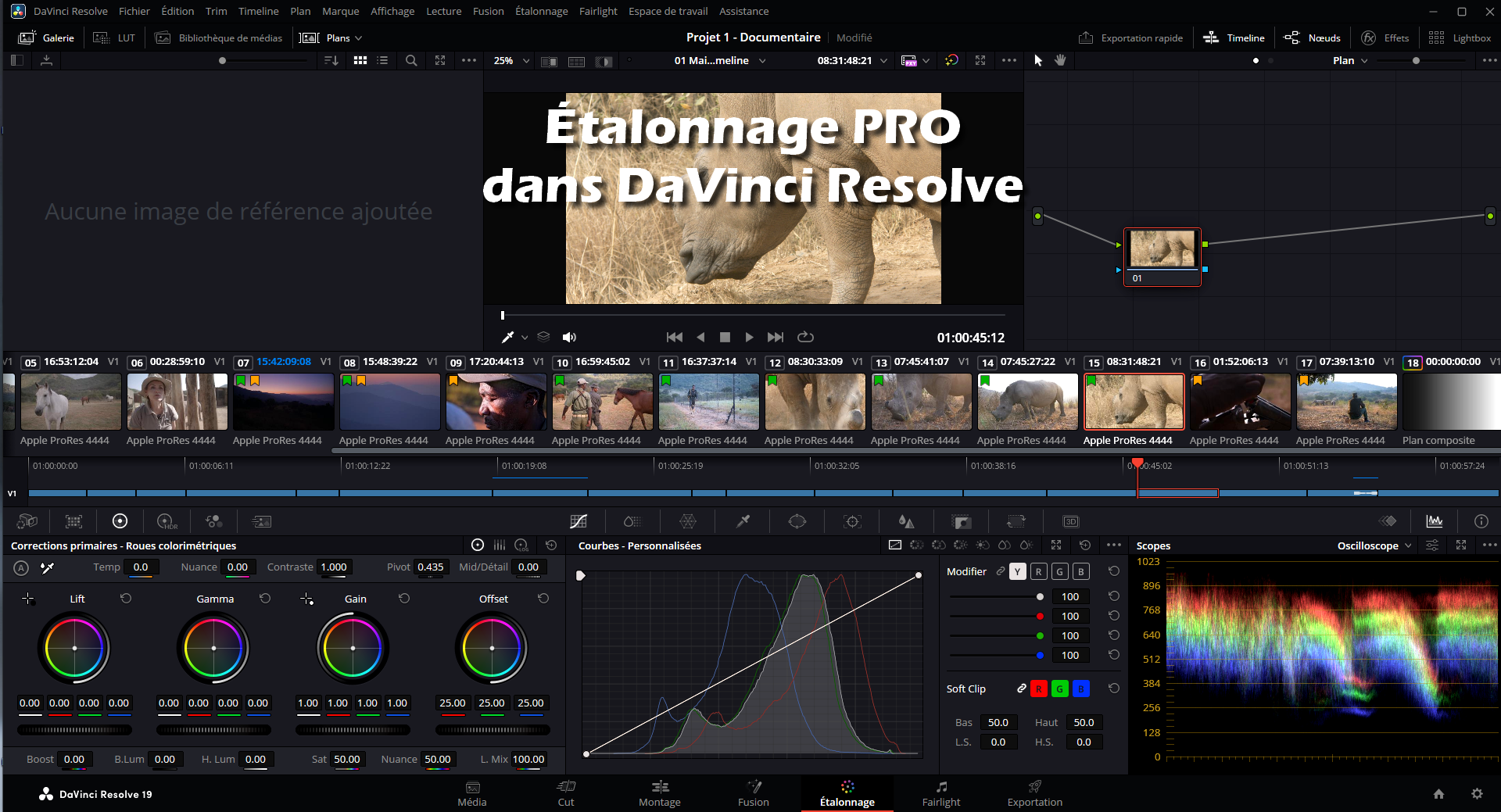Open the Effets panel

pos(1385,38)
